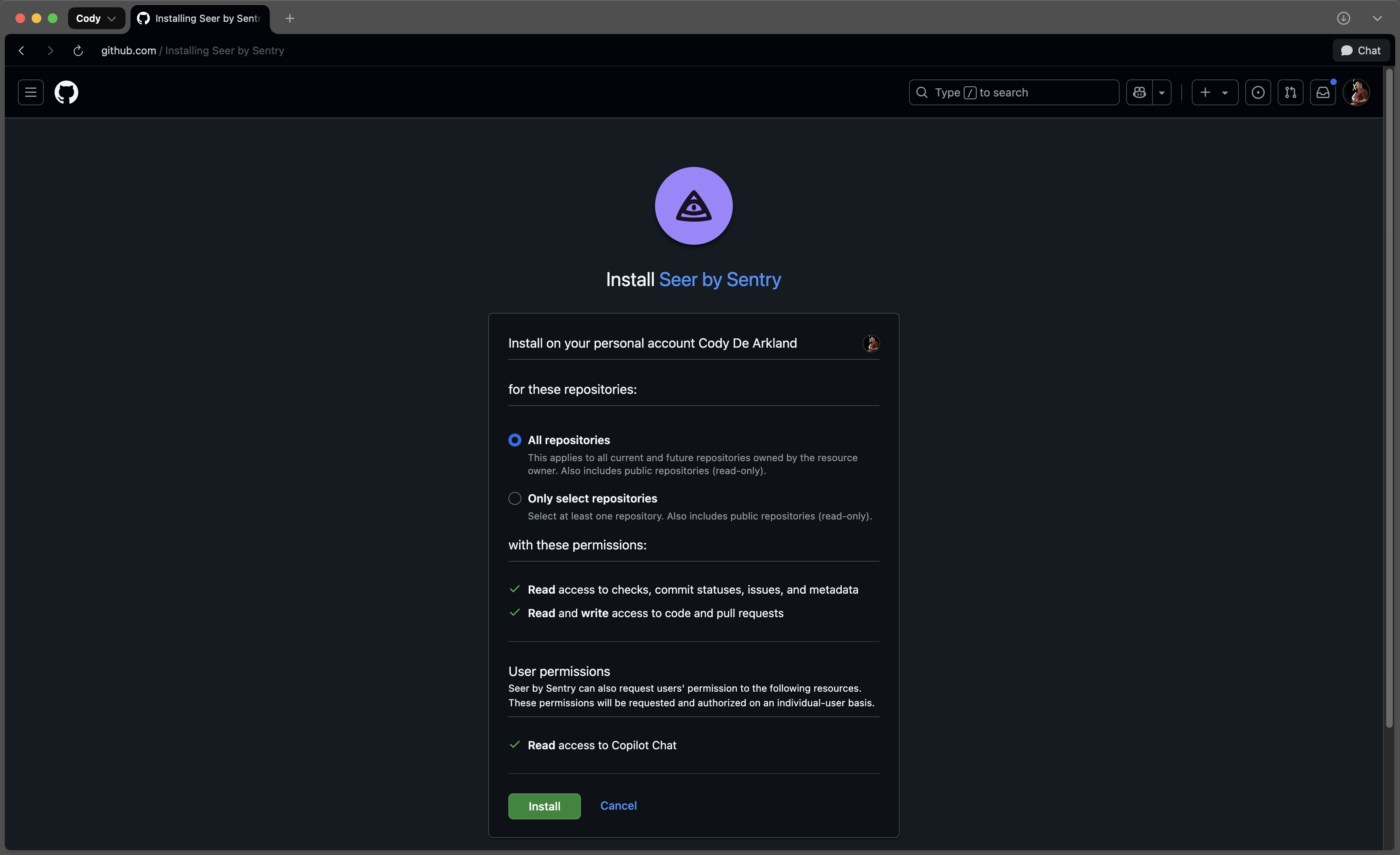
Task: Open the create new plus menu
Action: 1215,92
